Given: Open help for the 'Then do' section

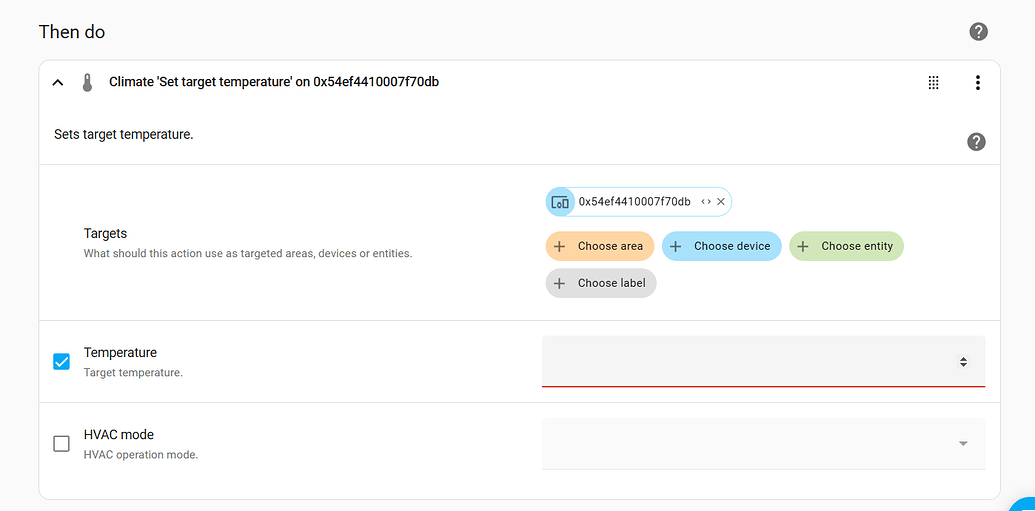Looking at the screenshot, I should (x=978, y=31).
